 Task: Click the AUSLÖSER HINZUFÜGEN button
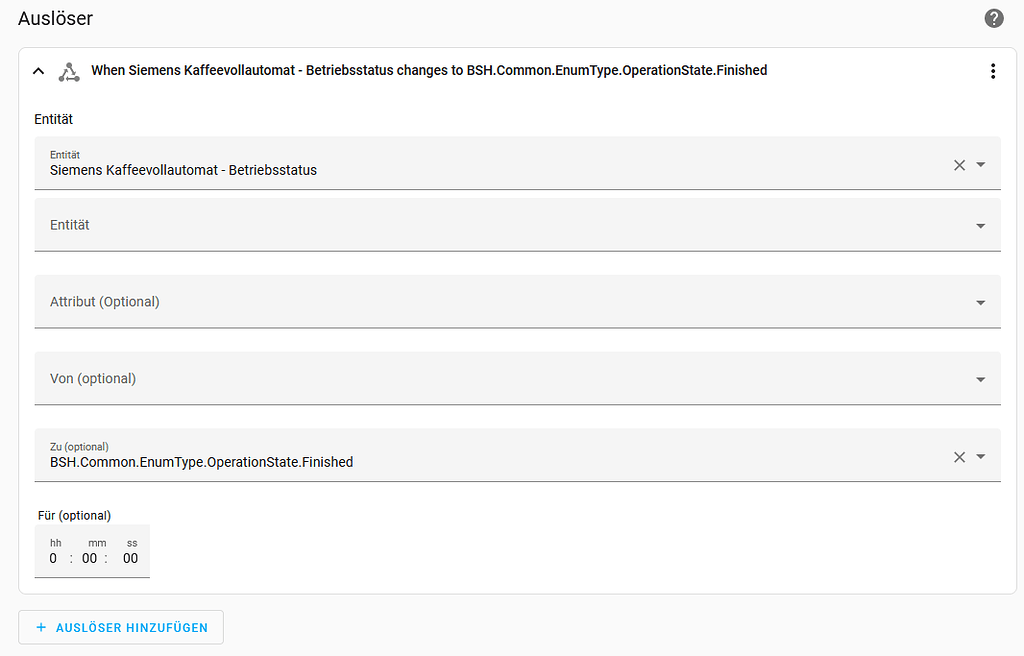pyautogui.click(x=120, y=627)
